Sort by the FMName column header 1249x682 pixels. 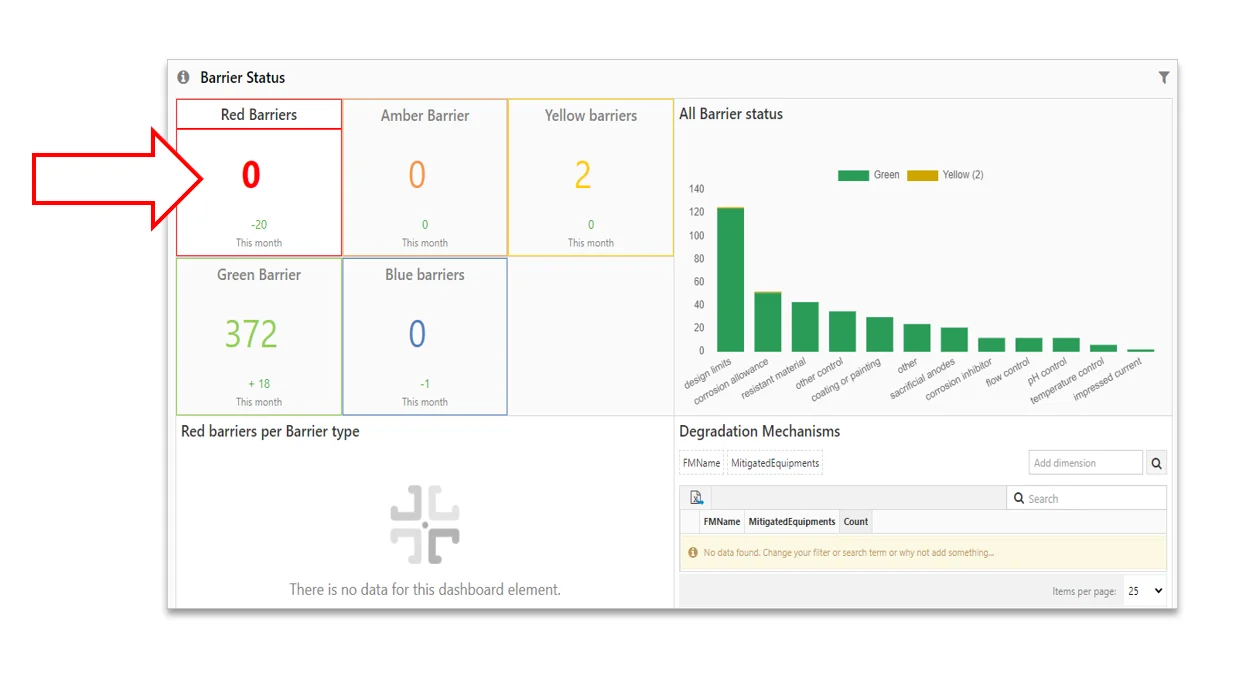[x=722, y=521]
